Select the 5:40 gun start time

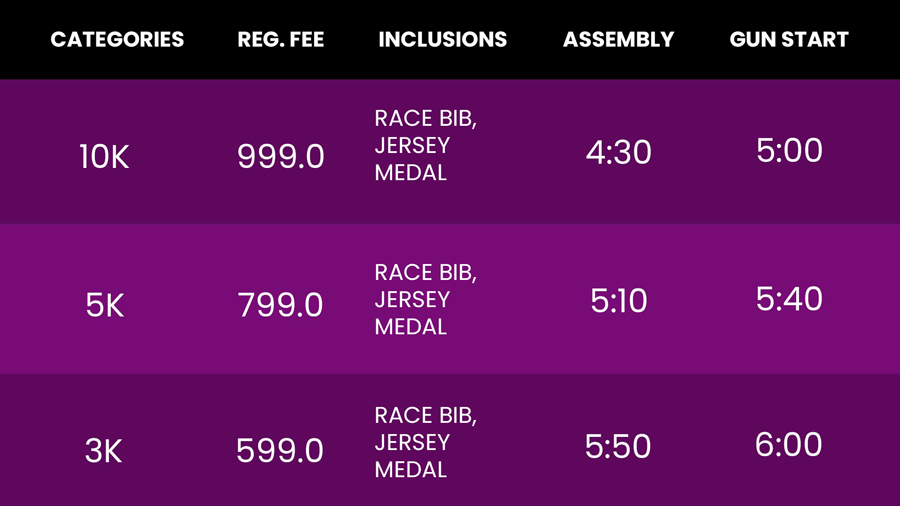coord(789,299)
